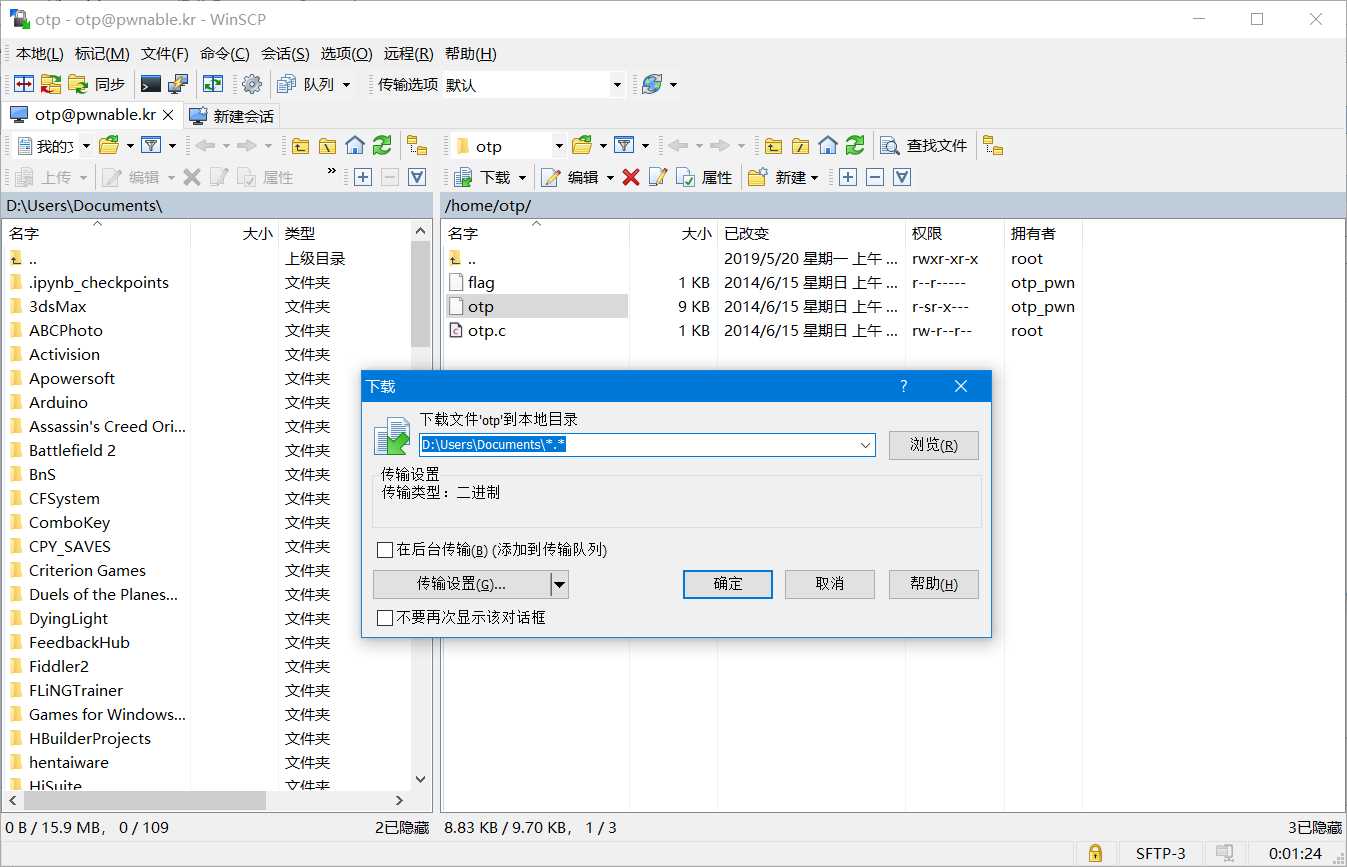Image resolution: width=1347 pixels, height=867 pixels.
Task: Expand the globe icon dropdown arrow
Action: coord(673,85)
